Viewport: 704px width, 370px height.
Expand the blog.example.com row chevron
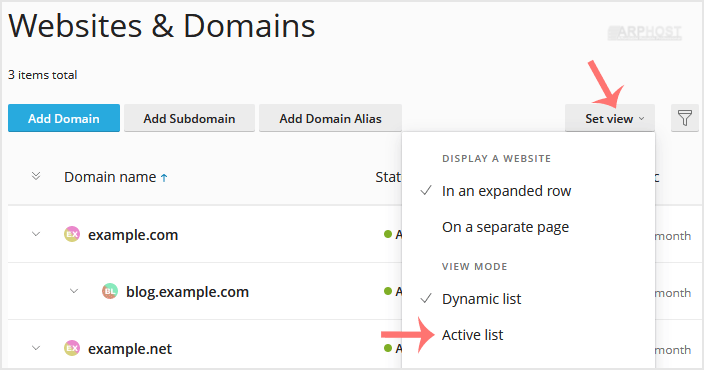pyautogui.click(x=74, y=291)
